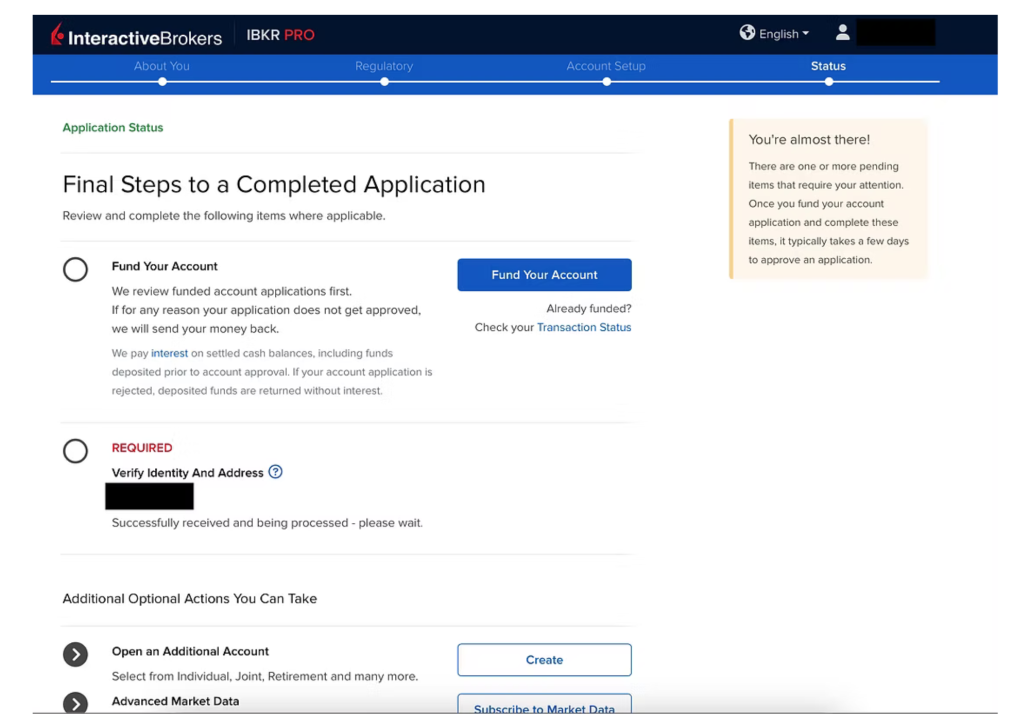Click the 'Advanced Market Data' title
The image size is (1030, 728).
click(175, 701)
